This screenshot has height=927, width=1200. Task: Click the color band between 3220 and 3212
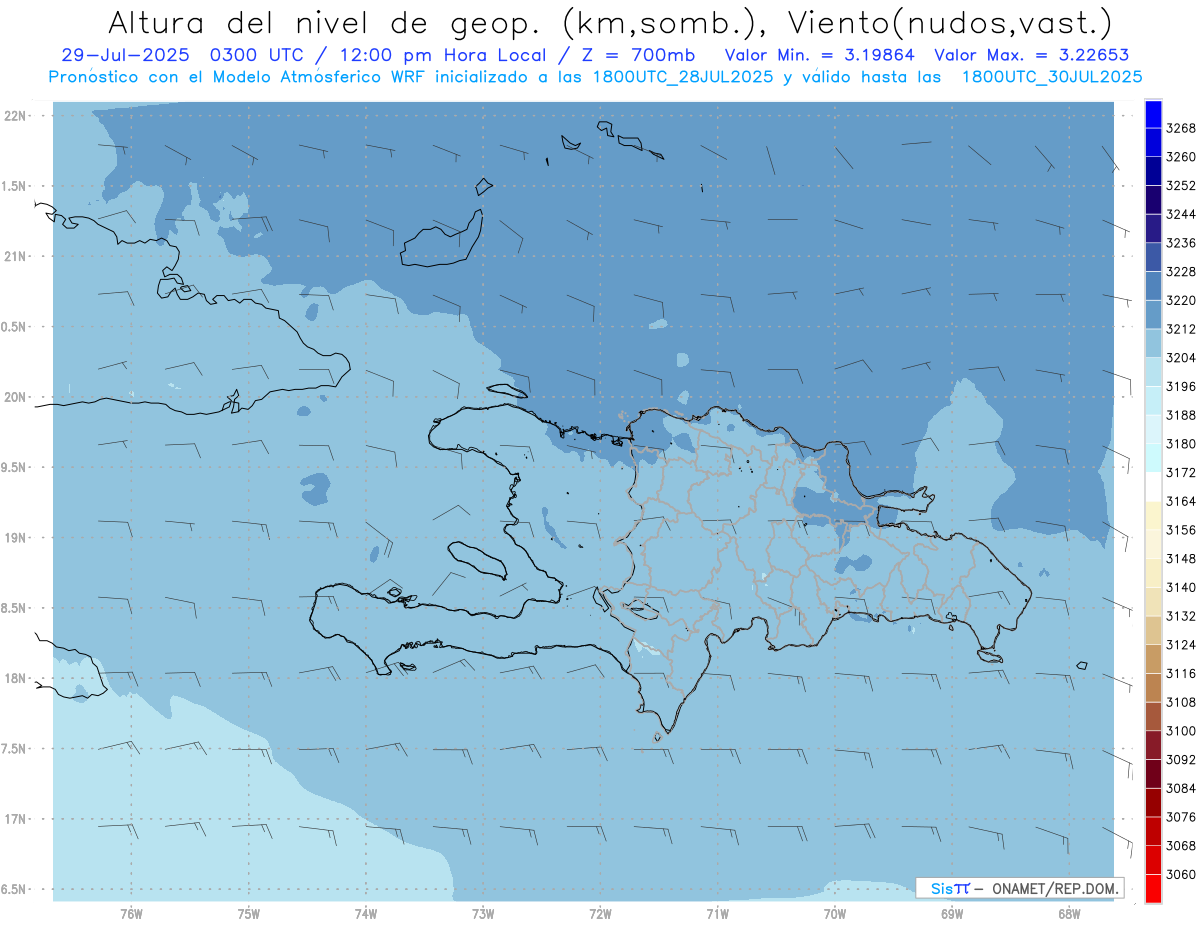tap(1153, 314)
